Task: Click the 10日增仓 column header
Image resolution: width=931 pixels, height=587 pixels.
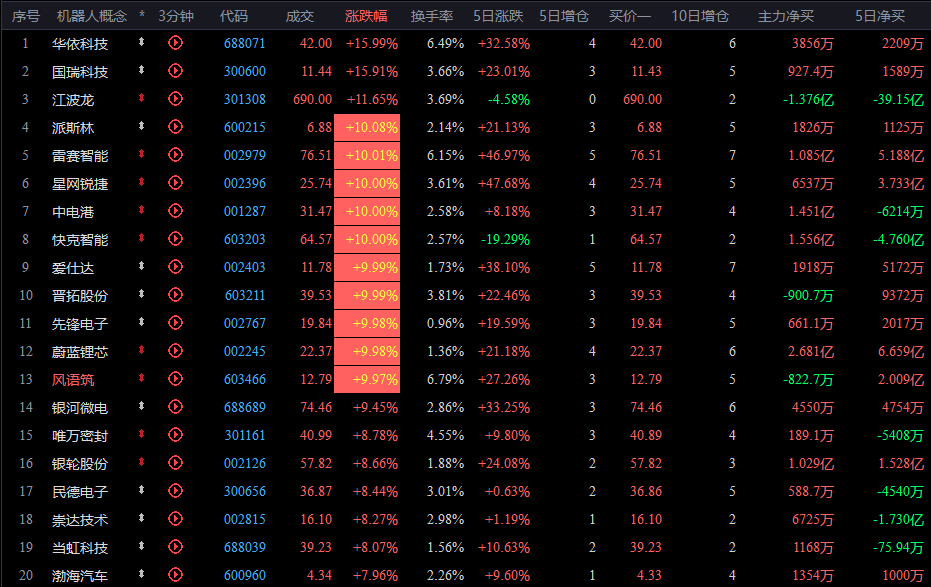Action: 700,16
